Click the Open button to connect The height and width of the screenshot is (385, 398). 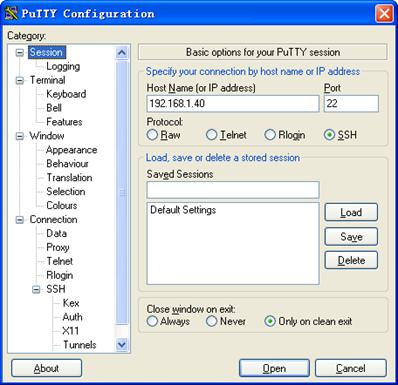tap(274, 368)
